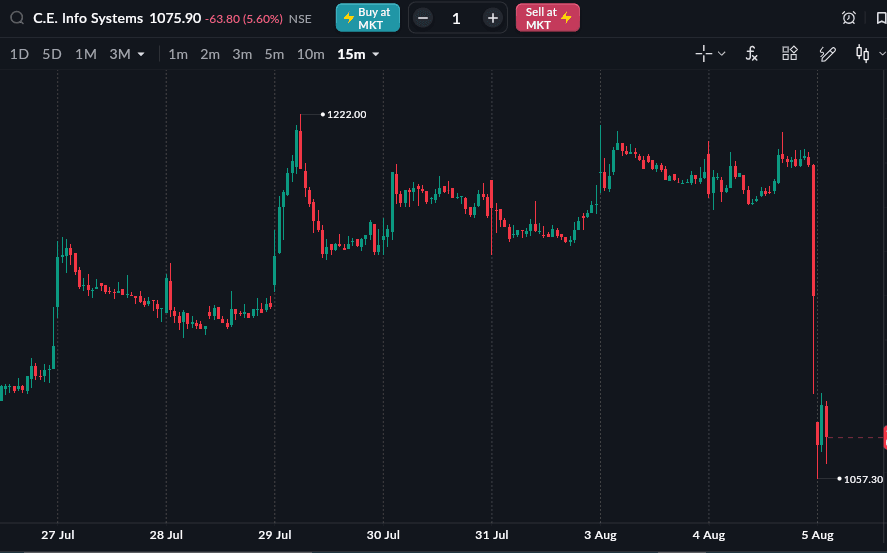Click the C.E. Info Systems symbol name
The height and width of the screenshot is (553, 887).
(88, 18)
